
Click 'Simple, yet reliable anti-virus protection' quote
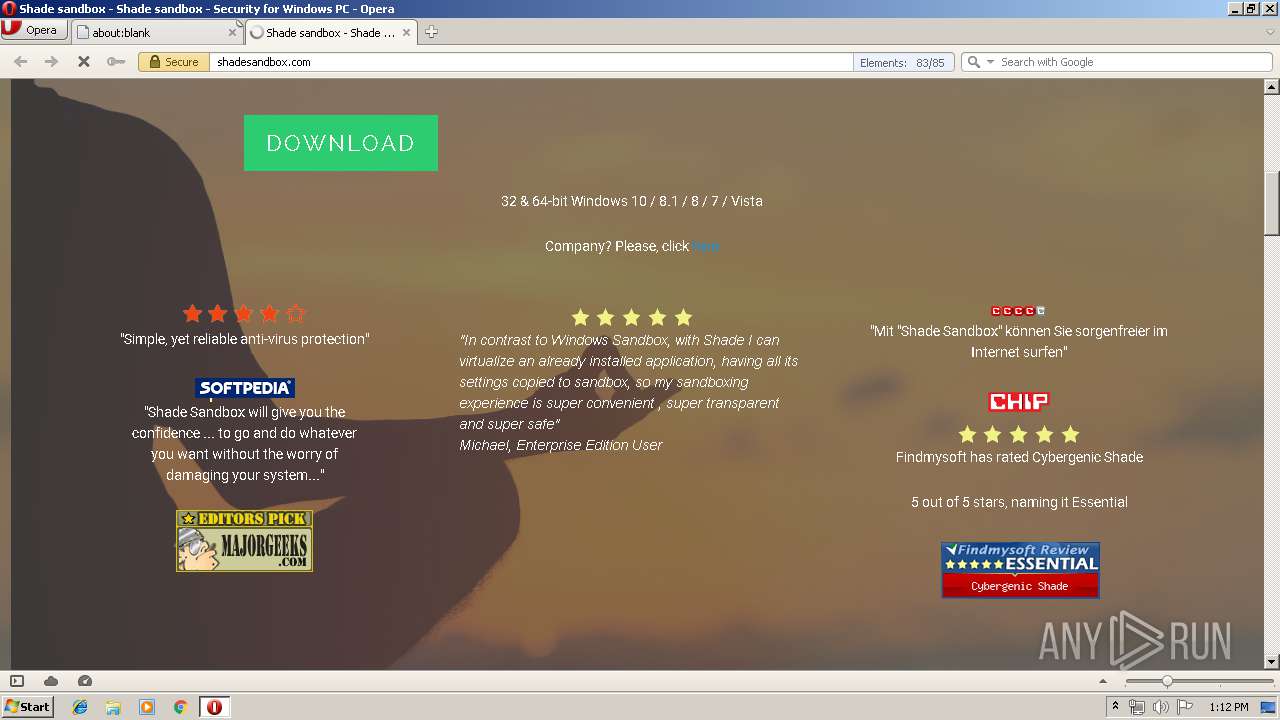click(x=245, y=339)
